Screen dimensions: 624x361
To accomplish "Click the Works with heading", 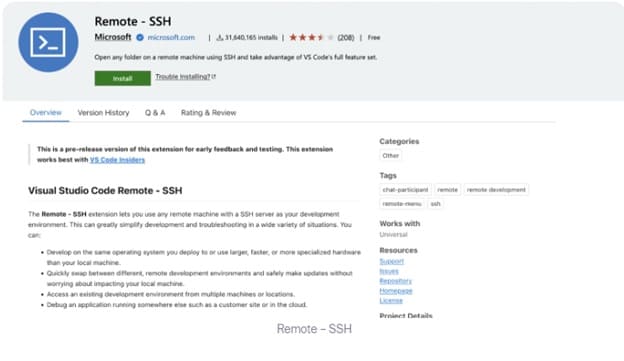I will click(x=400, y=224).
